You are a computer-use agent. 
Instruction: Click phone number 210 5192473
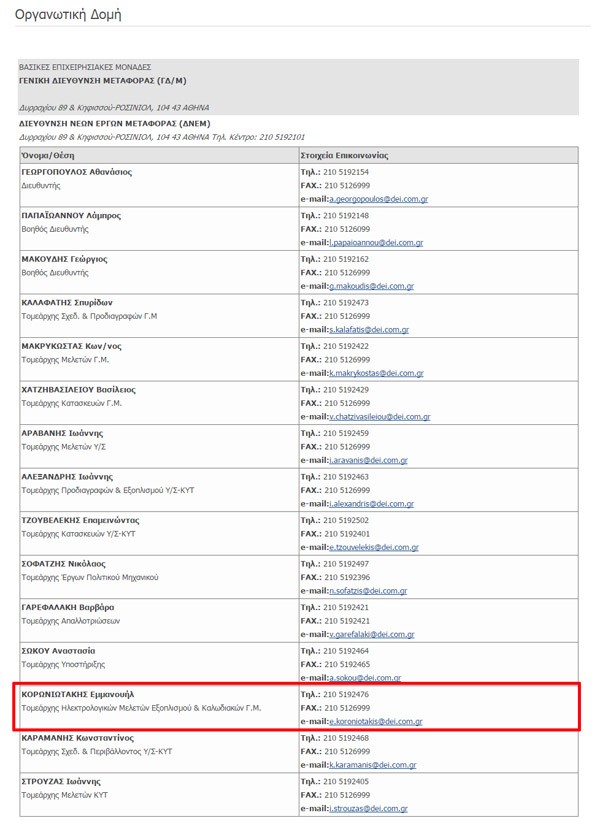coord(346,302)
